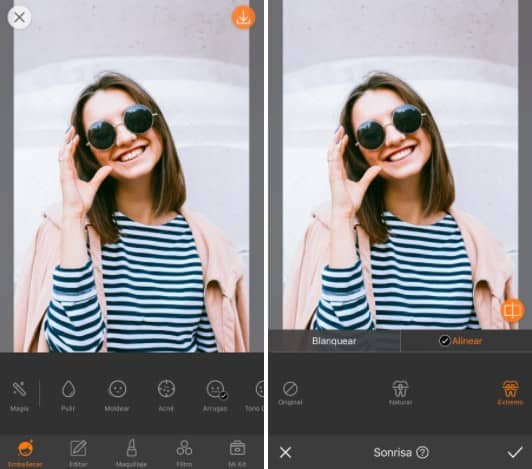Cancel the Sonrisa edit with the X
This screenshot has height=469, width=532.
point(285,452)
